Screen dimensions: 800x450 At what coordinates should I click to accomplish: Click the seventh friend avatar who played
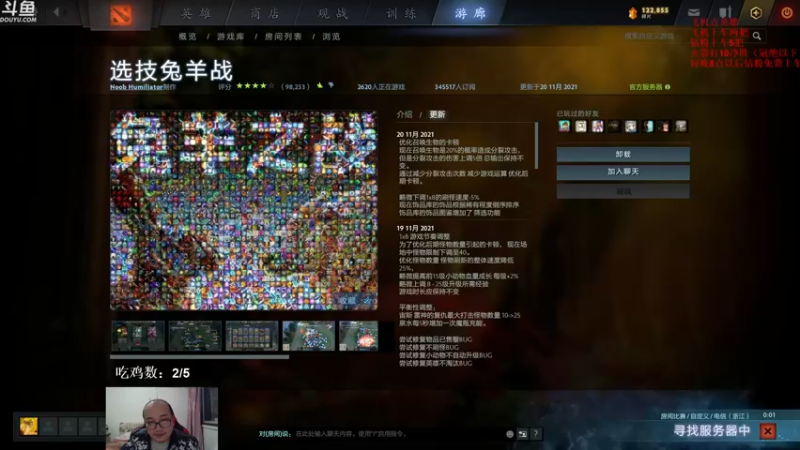point(664,126)
